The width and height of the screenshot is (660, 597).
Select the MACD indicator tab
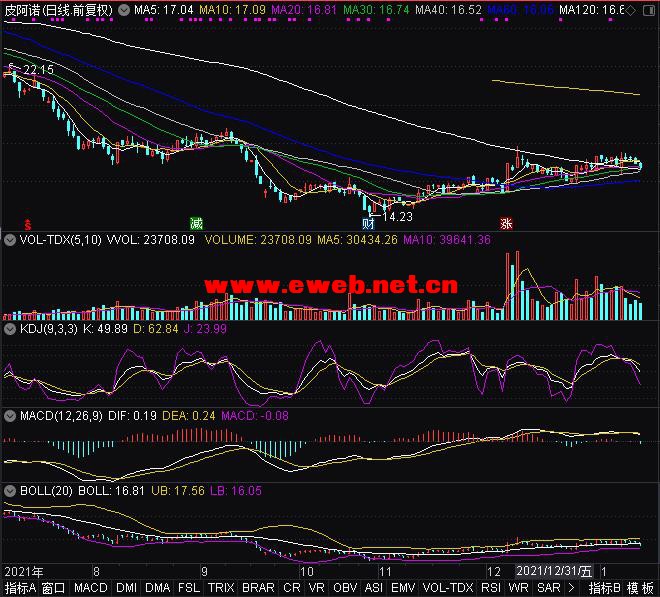[90, 588]
